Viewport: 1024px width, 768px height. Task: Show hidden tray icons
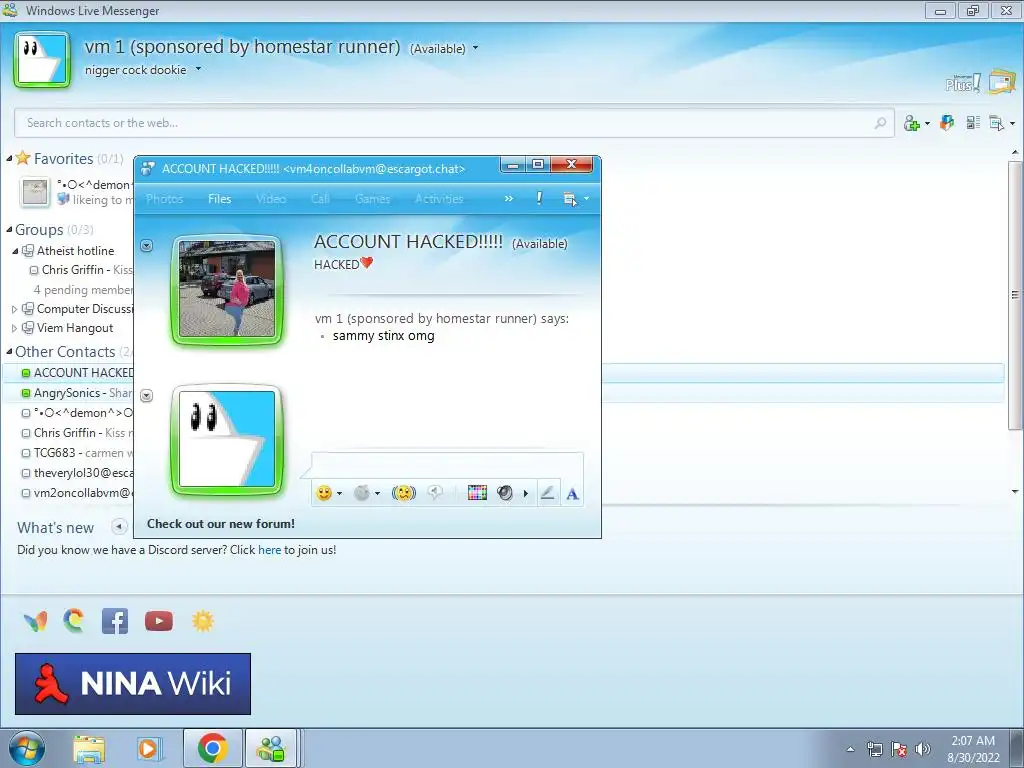pos(850,749)
